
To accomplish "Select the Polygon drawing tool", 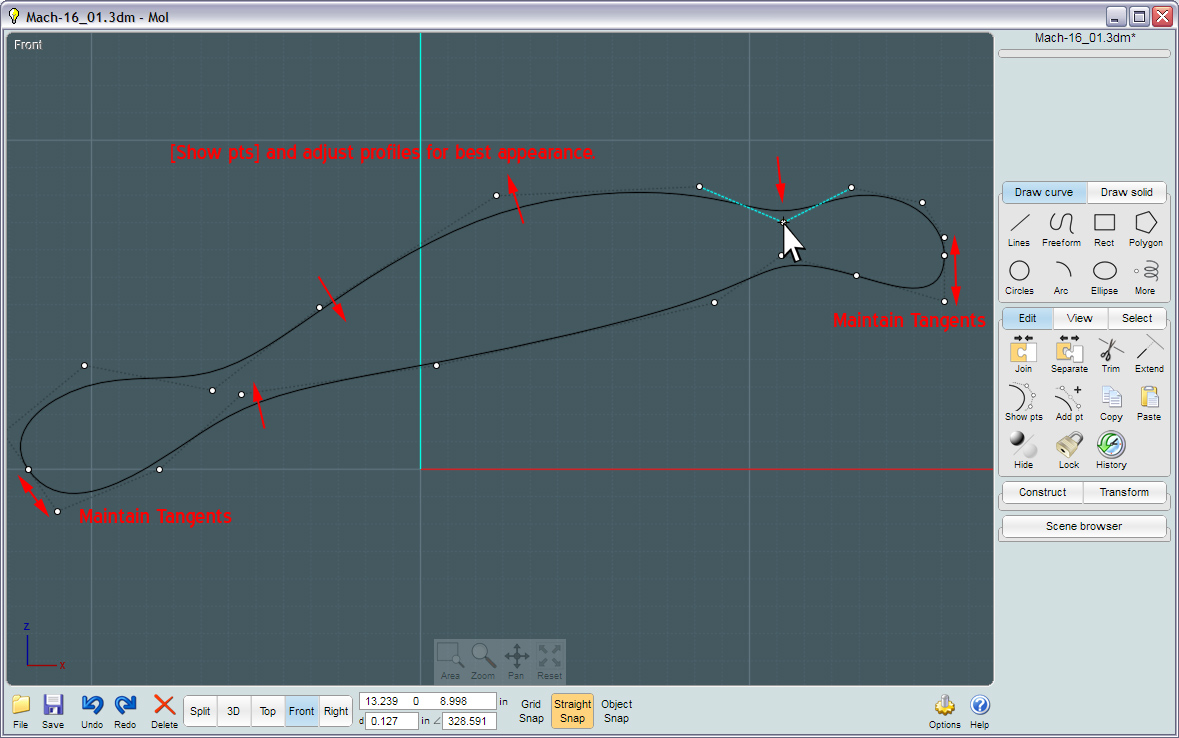I will point(1145,228).
